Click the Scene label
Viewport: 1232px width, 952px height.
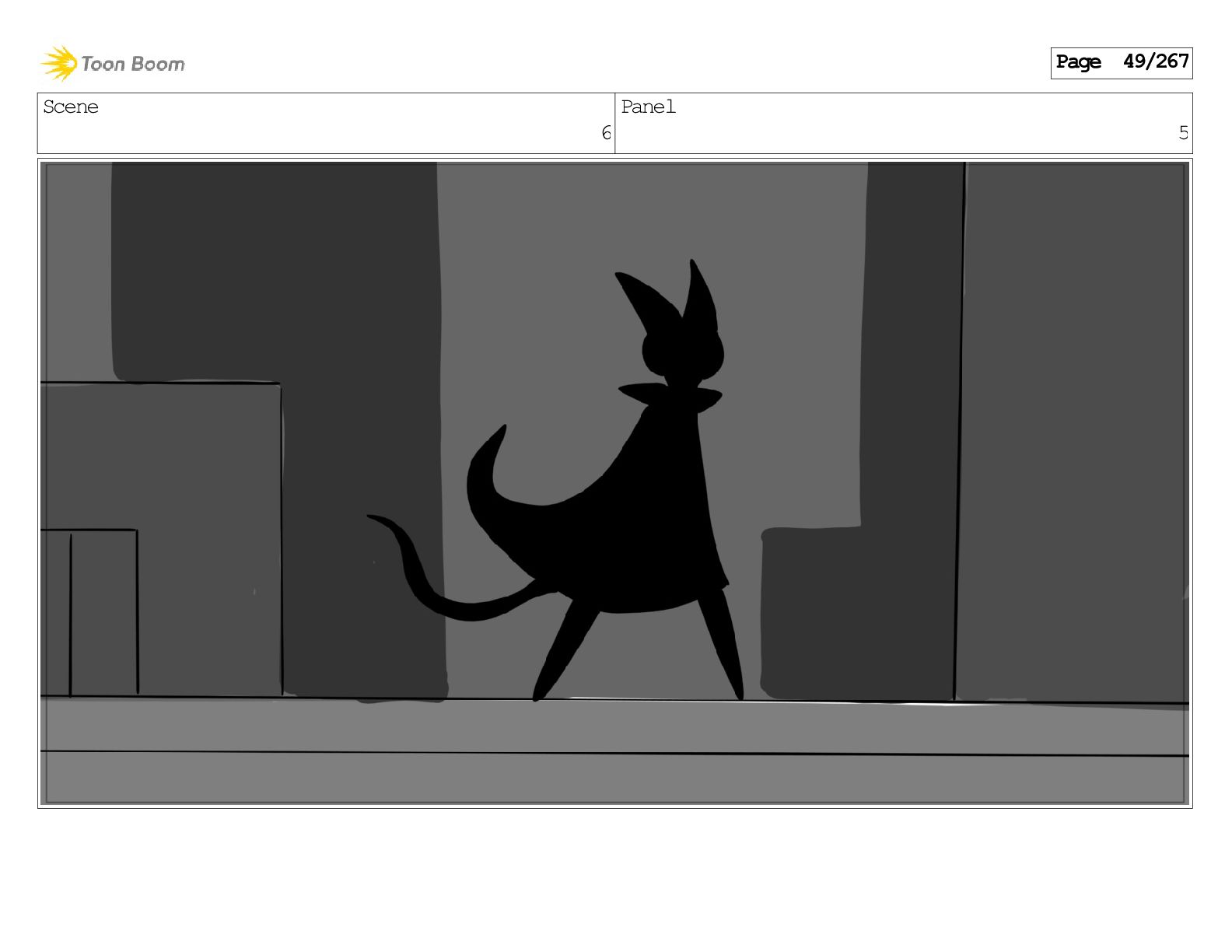(71, 107)
